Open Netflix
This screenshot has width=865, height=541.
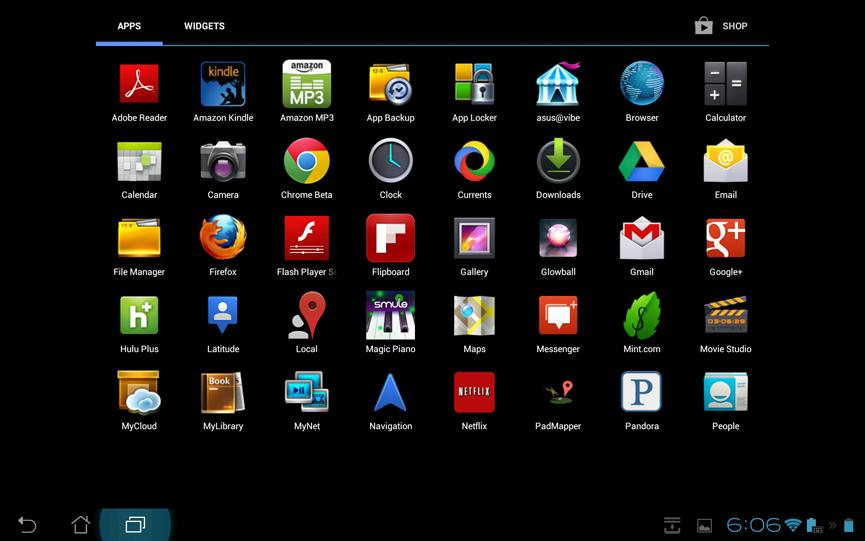474,393
